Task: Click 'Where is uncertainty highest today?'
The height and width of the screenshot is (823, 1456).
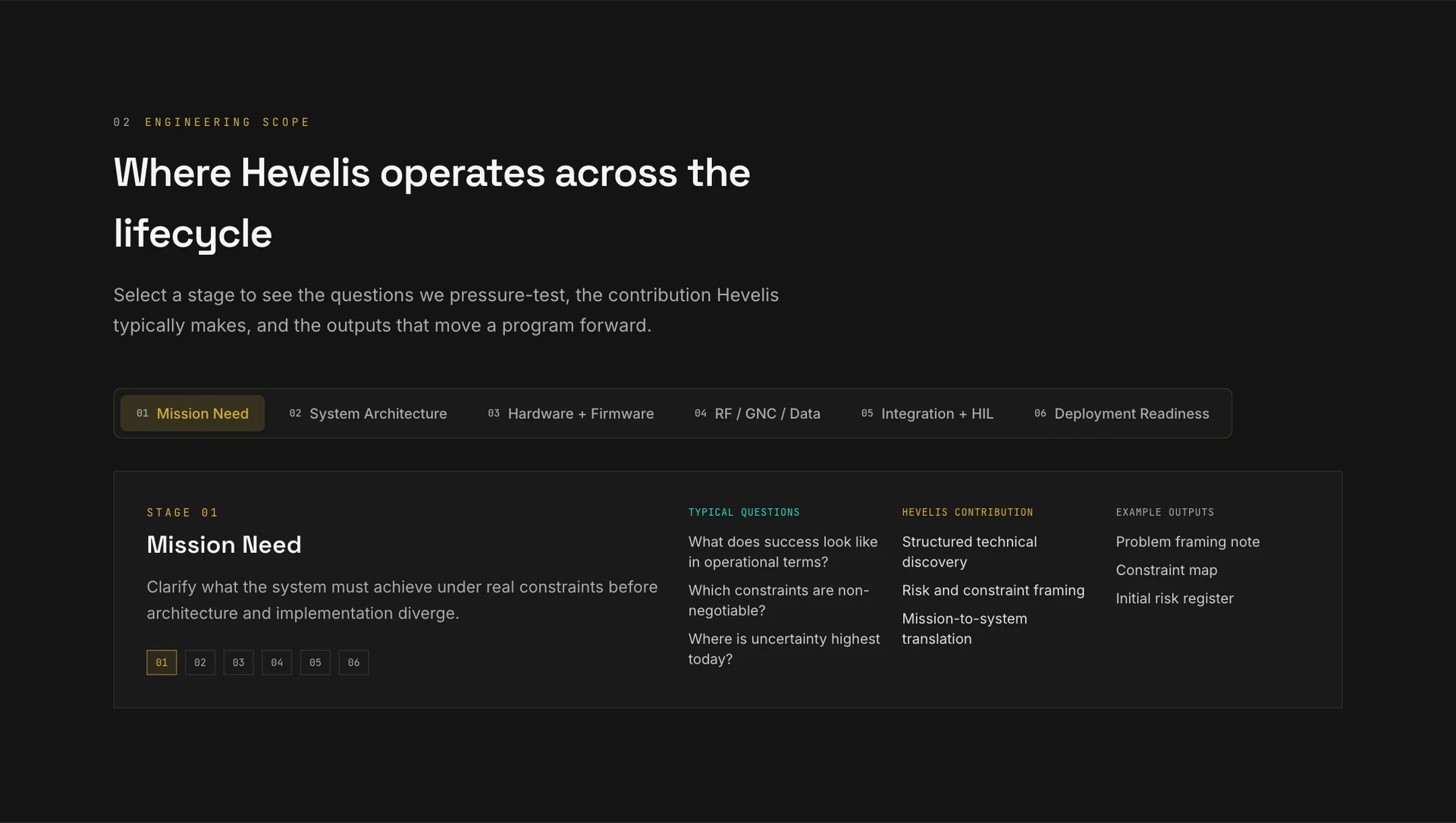Action: pos(784,649)
